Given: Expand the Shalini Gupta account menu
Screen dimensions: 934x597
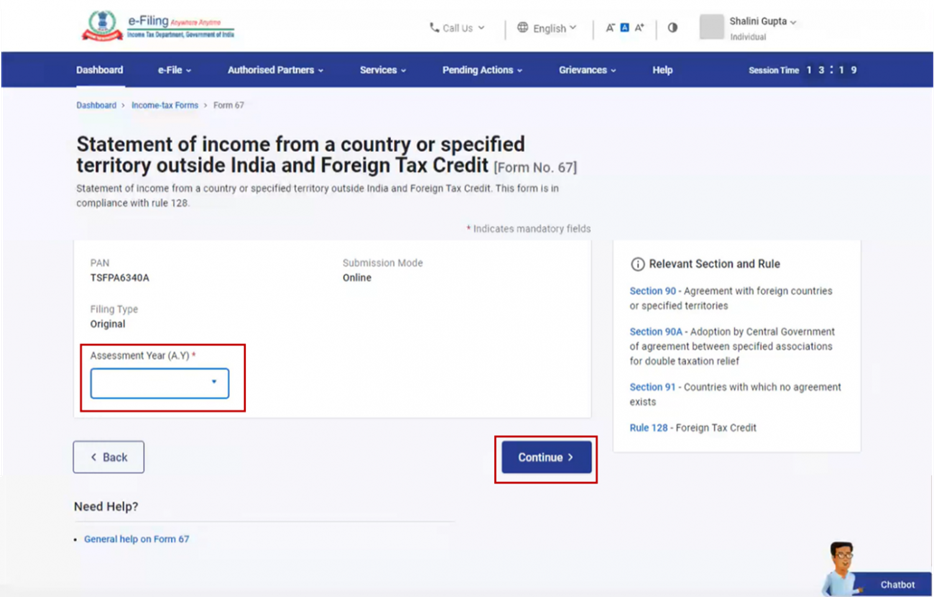Looking at the screenshot, I should tap(764, 21).
